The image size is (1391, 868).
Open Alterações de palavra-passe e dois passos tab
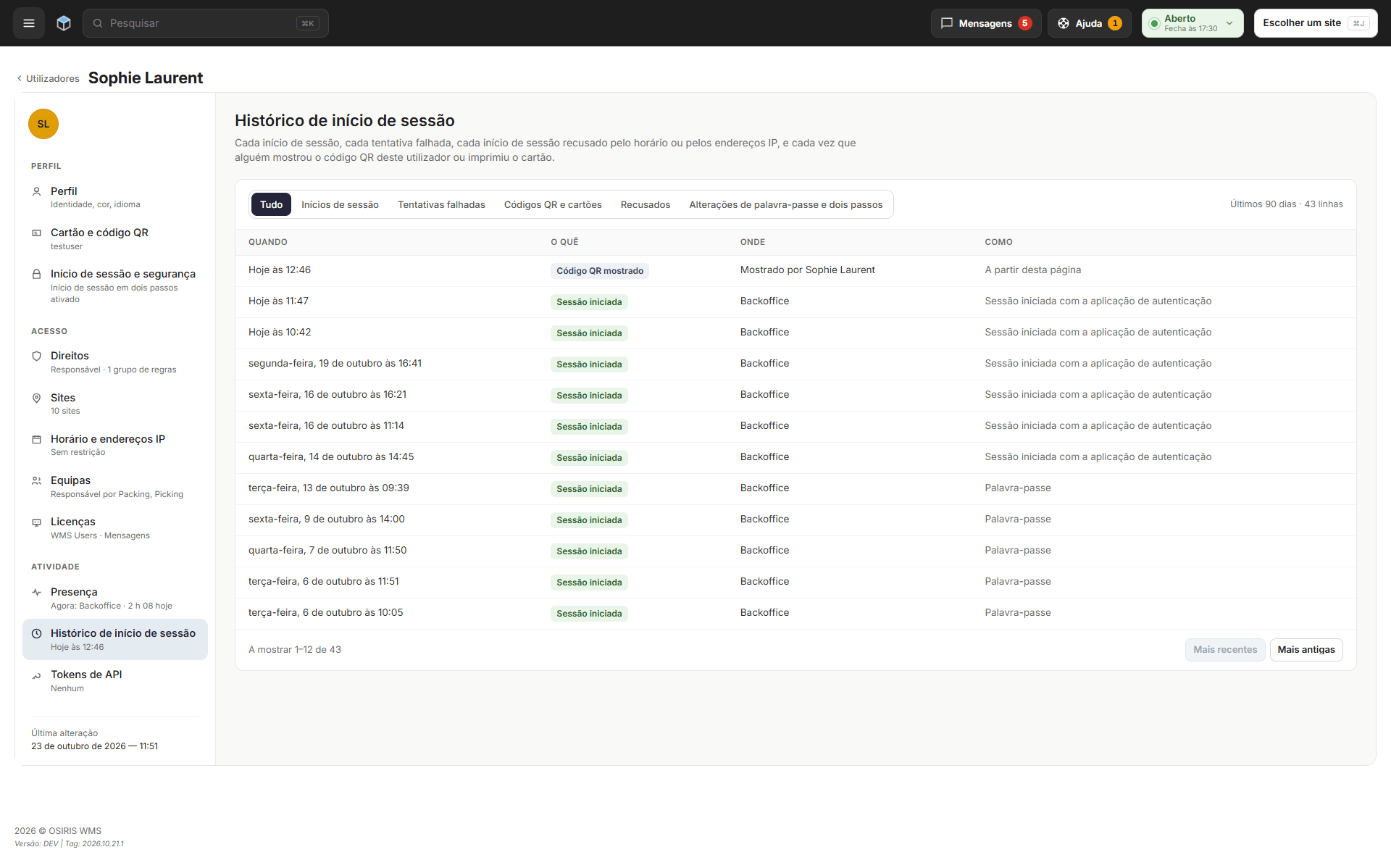pyautogui.click(x=785, y=204)
